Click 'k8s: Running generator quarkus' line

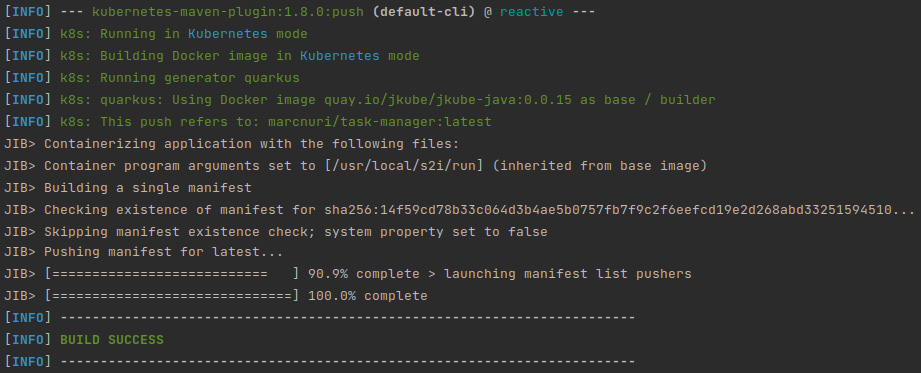click(180, 78)
